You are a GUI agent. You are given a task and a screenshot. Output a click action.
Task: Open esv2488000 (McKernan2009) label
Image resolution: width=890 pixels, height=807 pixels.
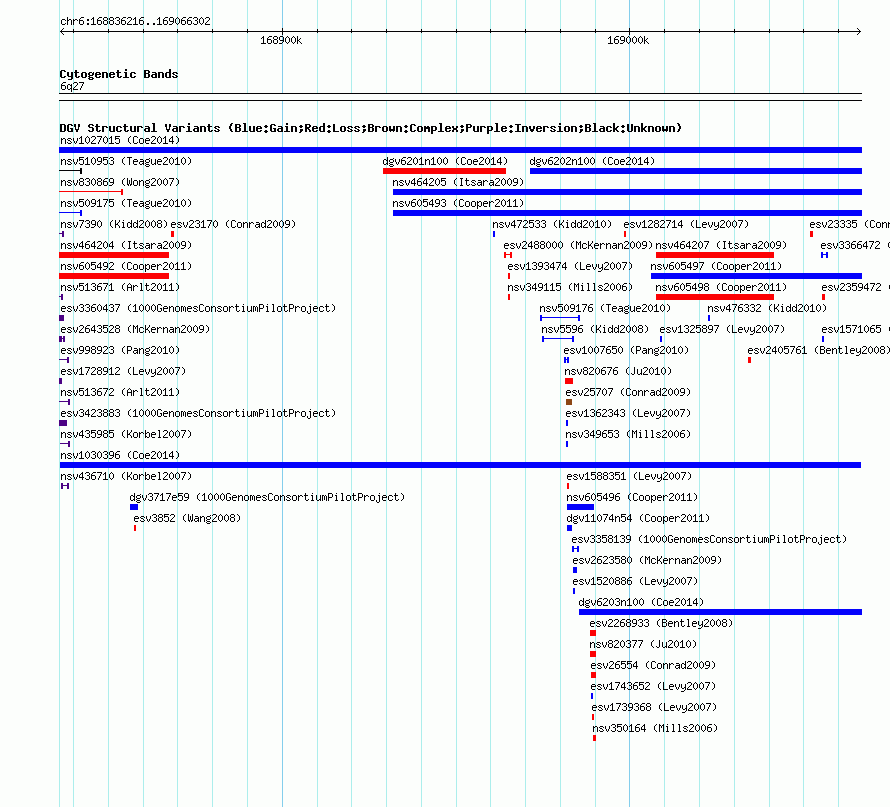pyautogui.click(x=578, y=245)
